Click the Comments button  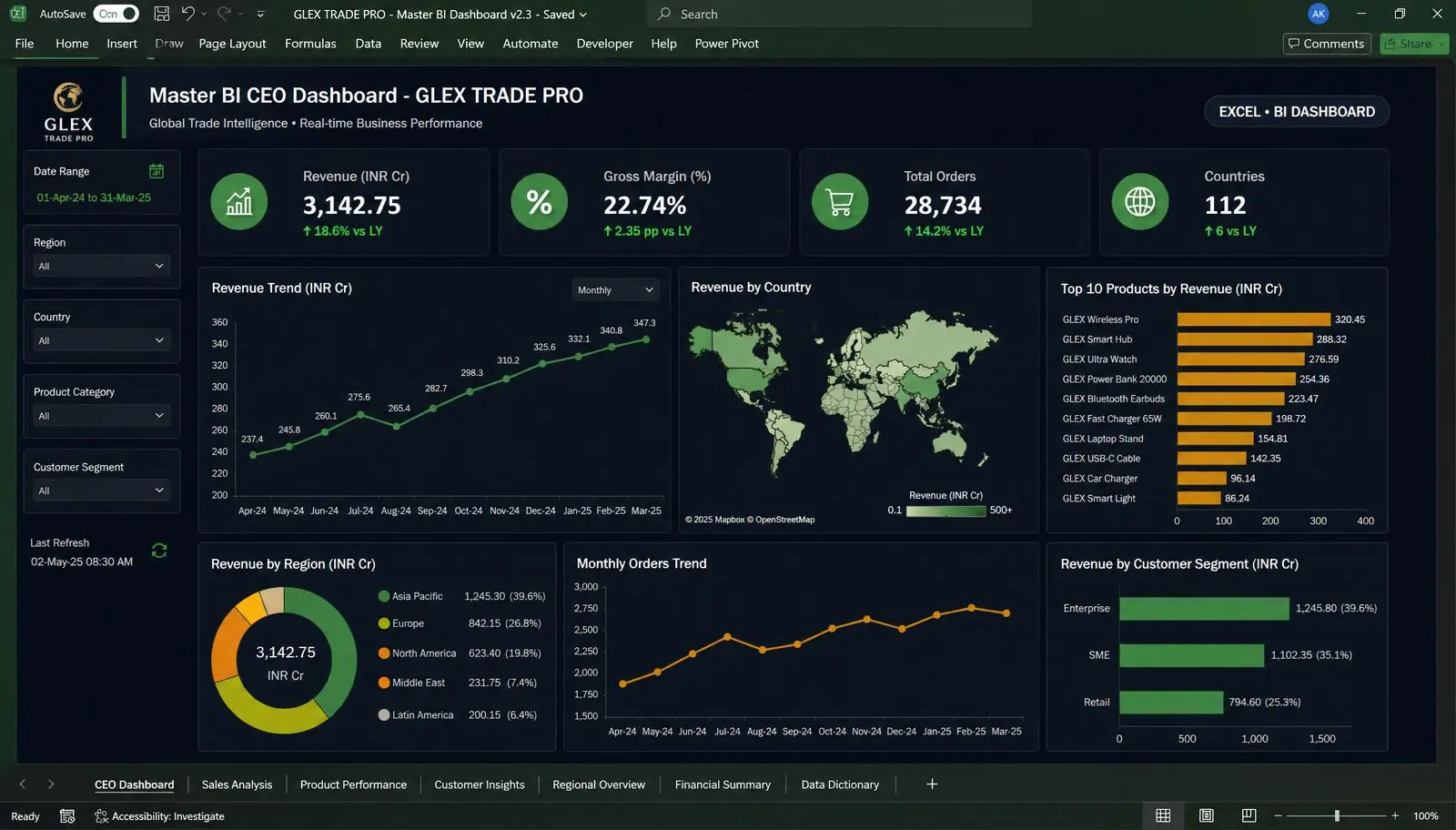(1326, 44)
